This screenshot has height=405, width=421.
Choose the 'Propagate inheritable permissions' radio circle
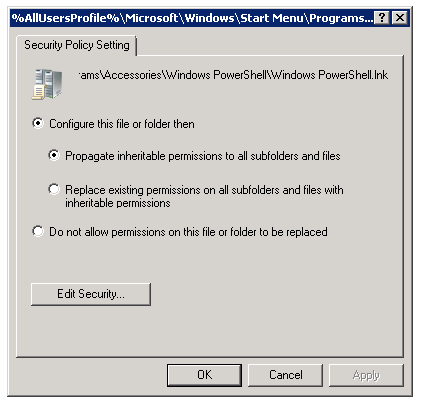pos(54,155)
